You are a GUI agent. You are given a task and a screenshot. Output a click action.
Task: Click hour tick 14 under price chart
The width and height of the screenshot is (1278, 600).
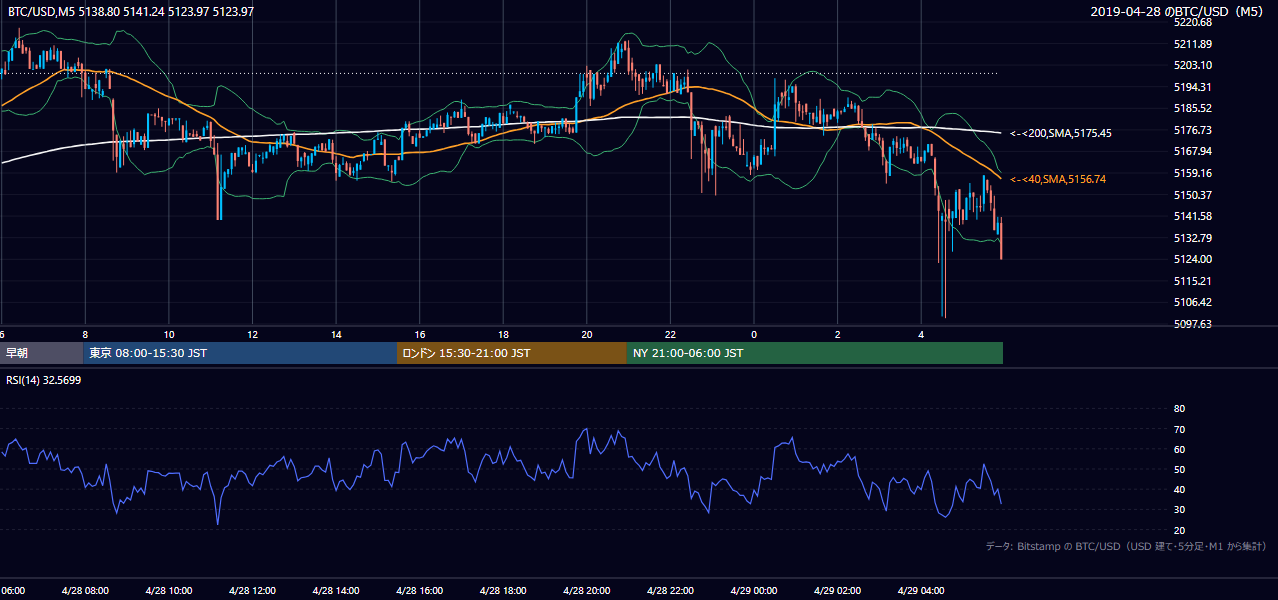(x=336, y=335)
